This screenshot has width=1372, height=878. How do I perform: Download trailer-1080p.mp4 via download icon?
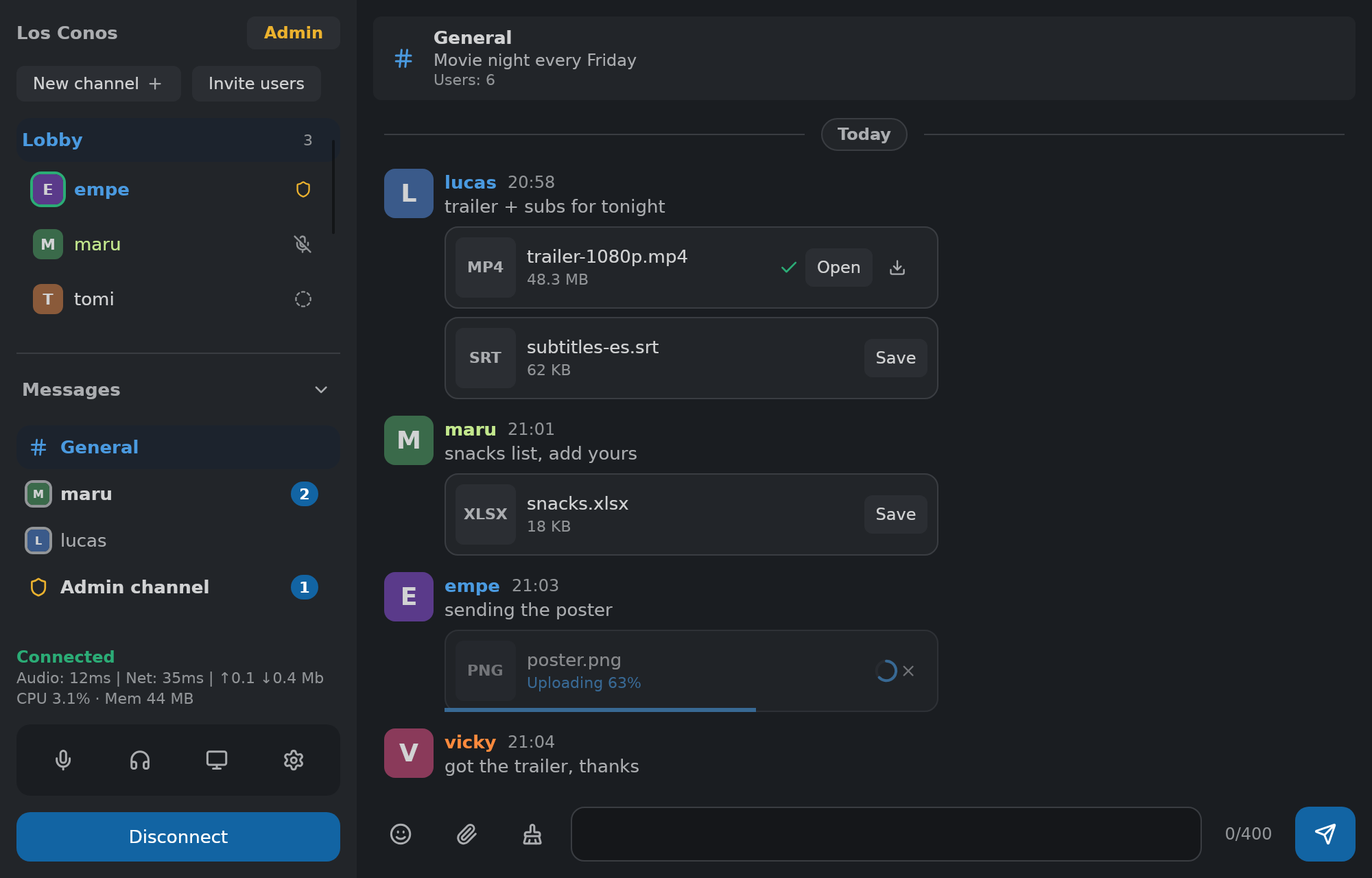(x=897, y=268)
